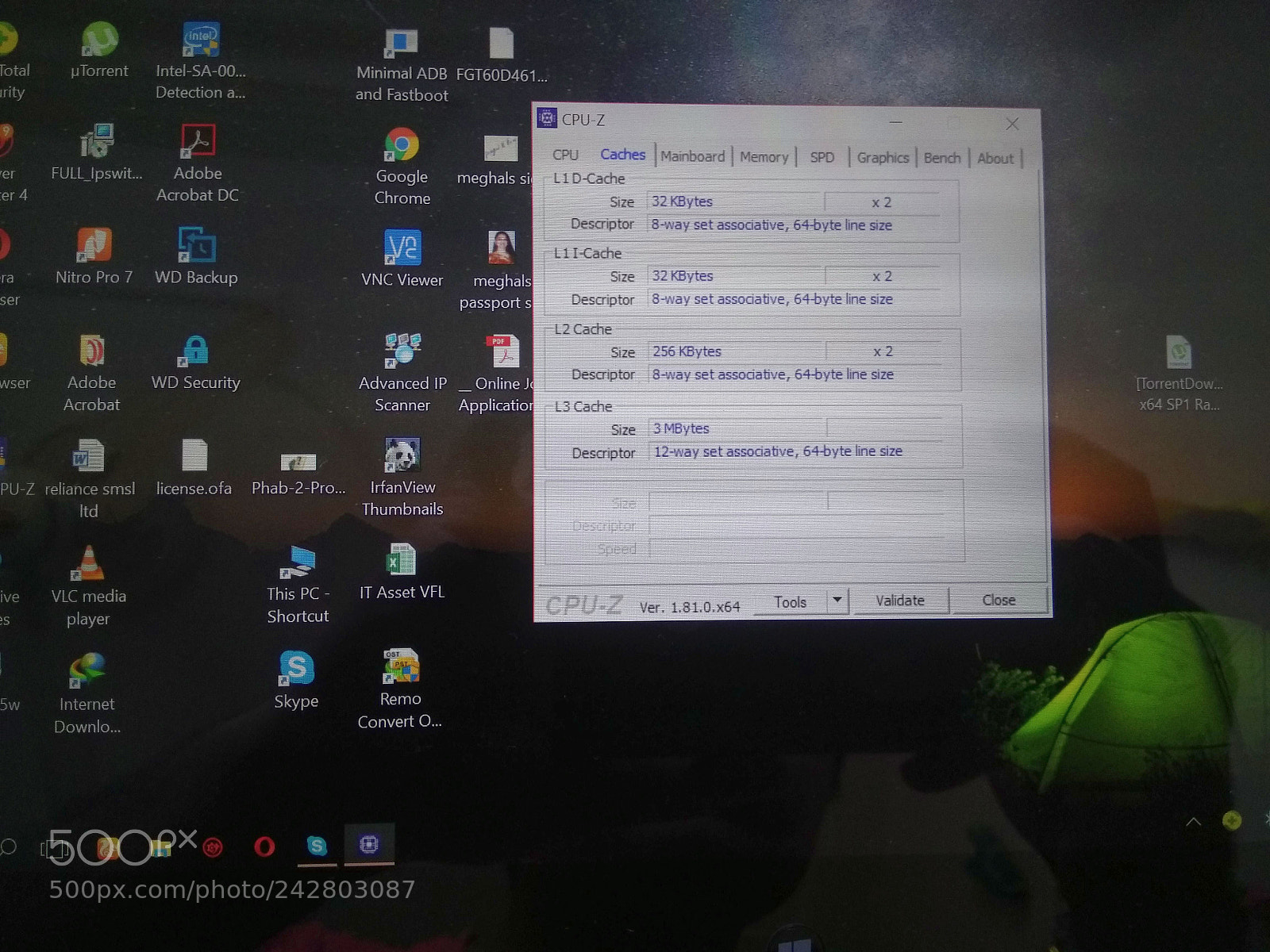Open Intel-SA-00 Detection desktop shortcut

201,59
